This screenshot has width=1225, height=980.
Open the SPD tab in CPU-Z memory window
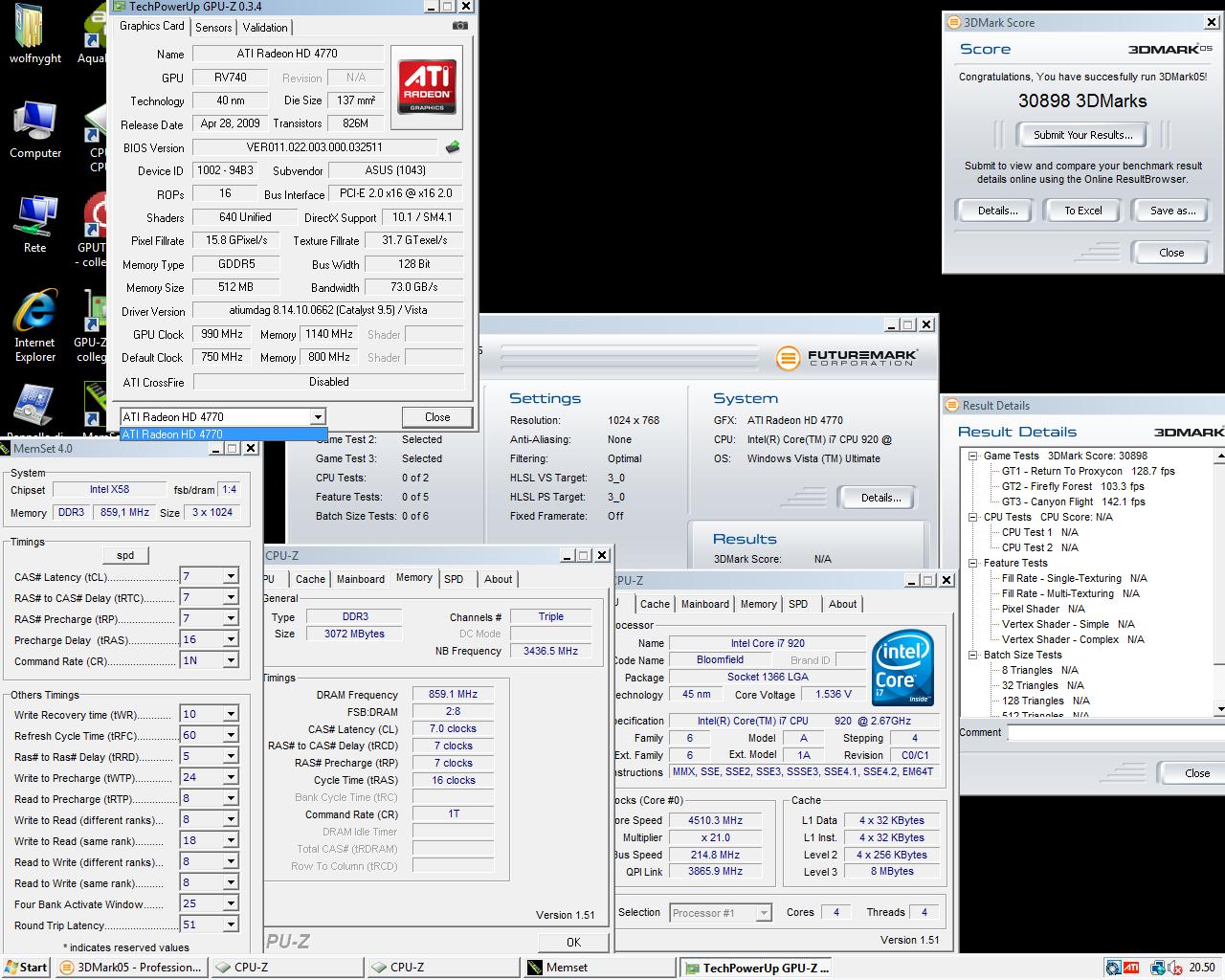[454, 579]
